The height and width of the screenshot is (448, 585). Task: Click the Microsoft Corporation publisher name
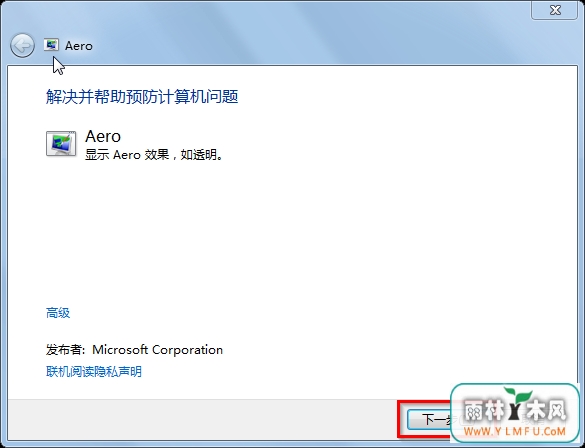click(157, 350)
